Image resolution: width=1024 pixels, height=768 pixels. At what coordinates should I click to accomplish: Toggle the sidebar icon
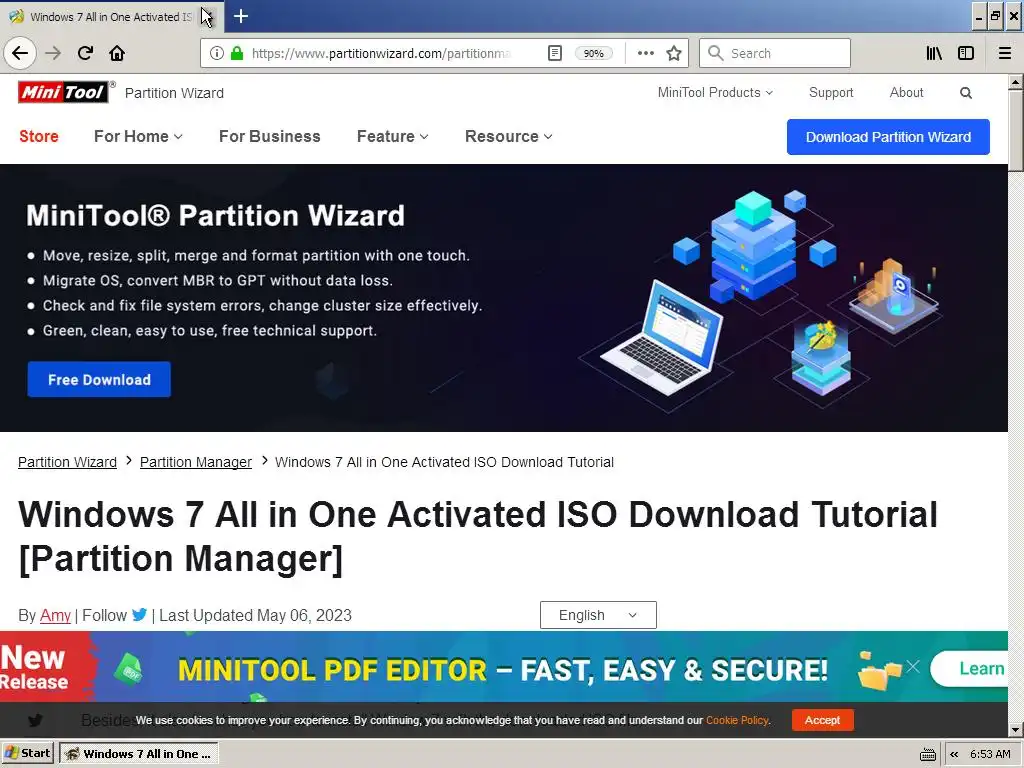[966, 53]
